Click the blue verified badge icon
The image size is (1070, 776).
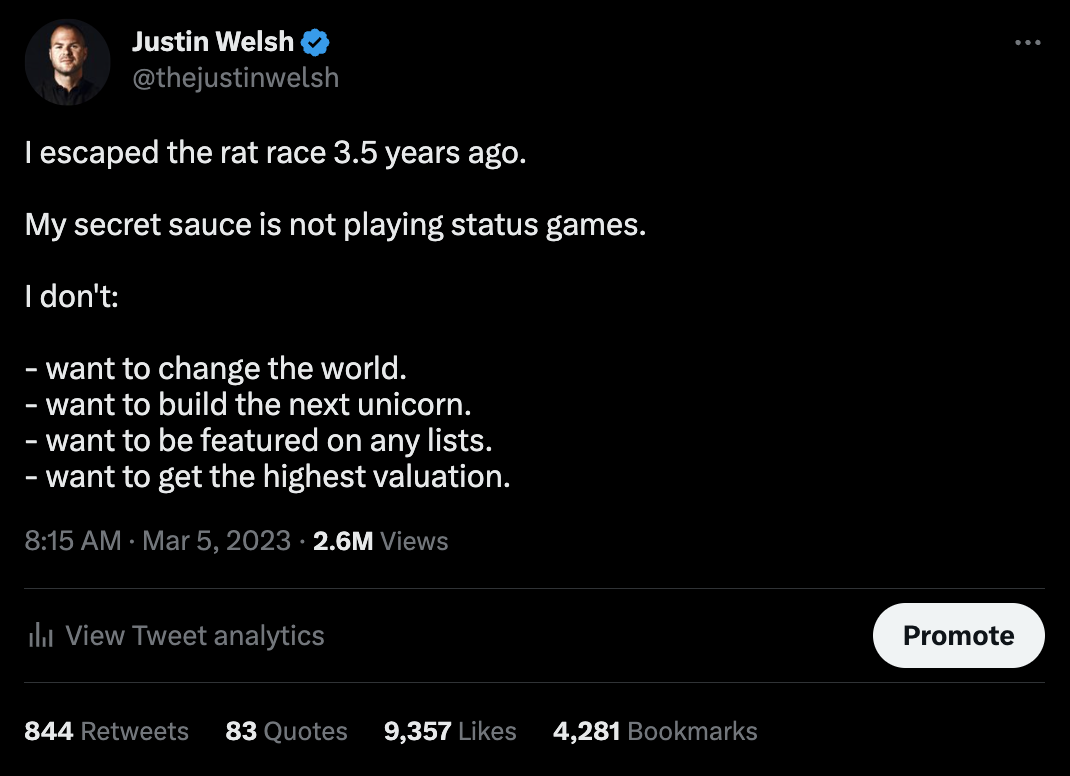coord(315,42)
